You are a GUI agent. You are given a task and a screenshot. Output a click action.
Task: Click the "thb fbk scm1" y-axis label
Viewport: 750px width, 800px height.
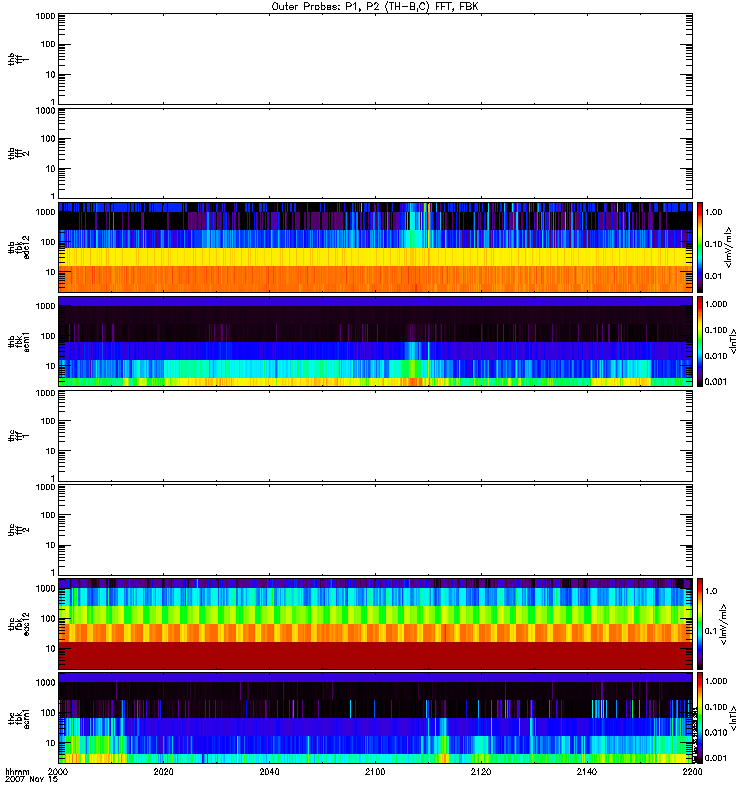[x=19, y=341]
